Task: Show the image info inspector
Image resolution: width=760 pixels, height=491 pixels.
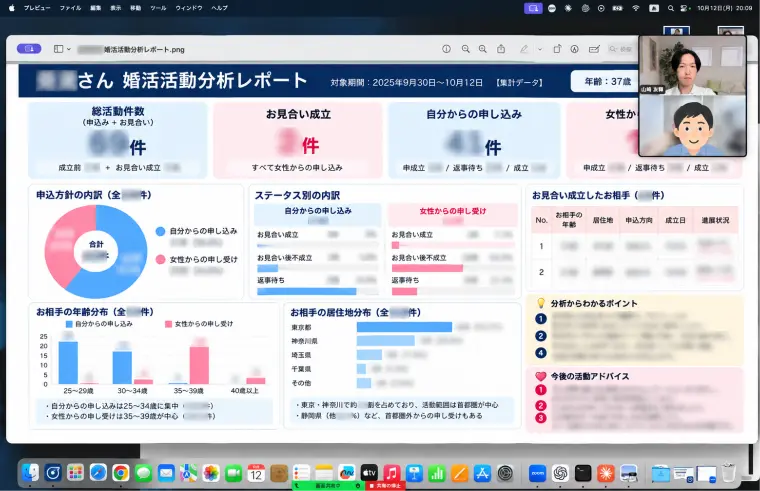Action: pyautogui.click(x=446, y=49)
